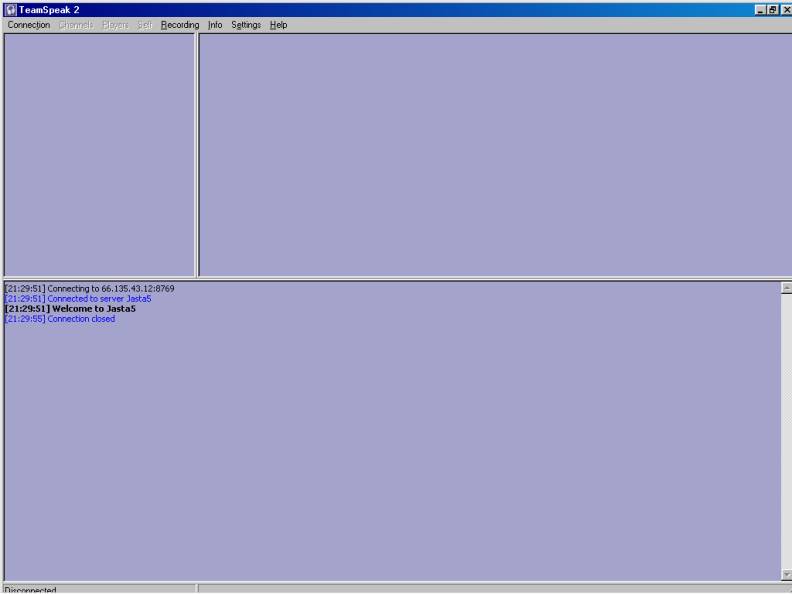Restore down the TeamSpeak window
The width and height of the screenshot is (792, 594).
point(774,9)
